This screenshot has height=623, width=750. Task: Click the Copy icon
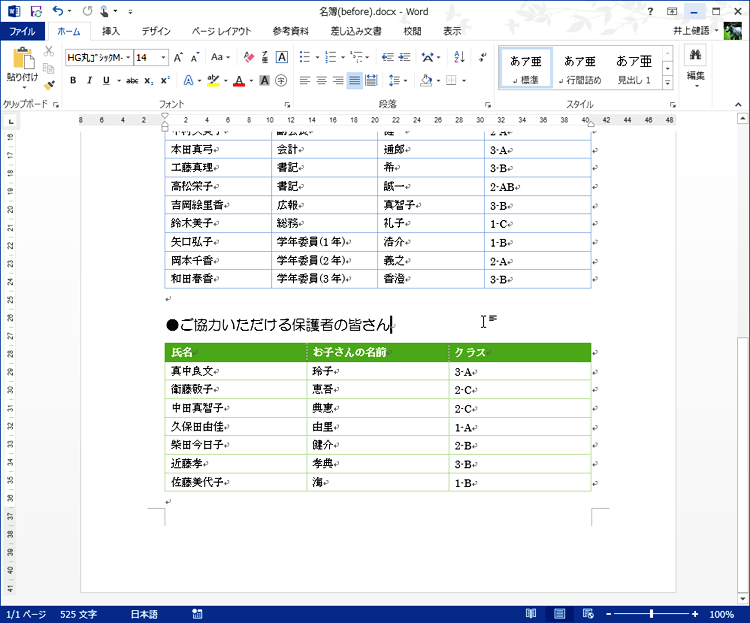[49, 68]
